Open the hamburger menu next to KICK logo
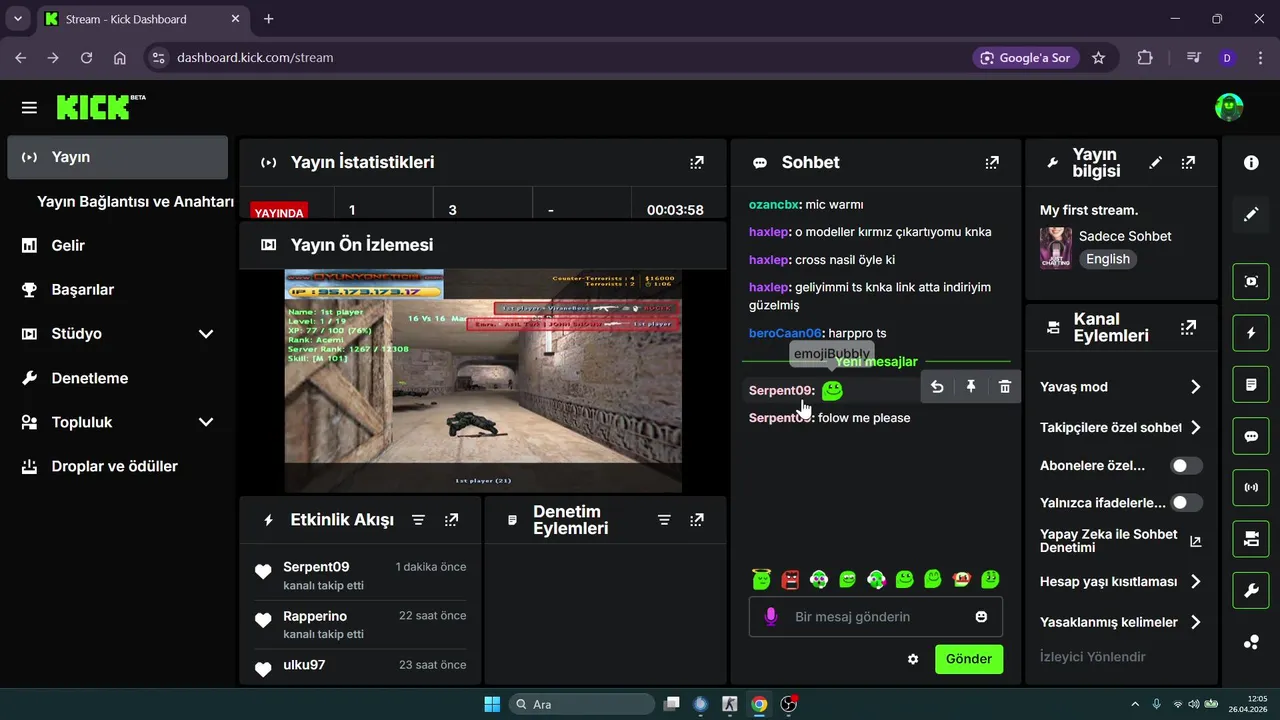The image size is (1280, 720). tap(29, 107)
